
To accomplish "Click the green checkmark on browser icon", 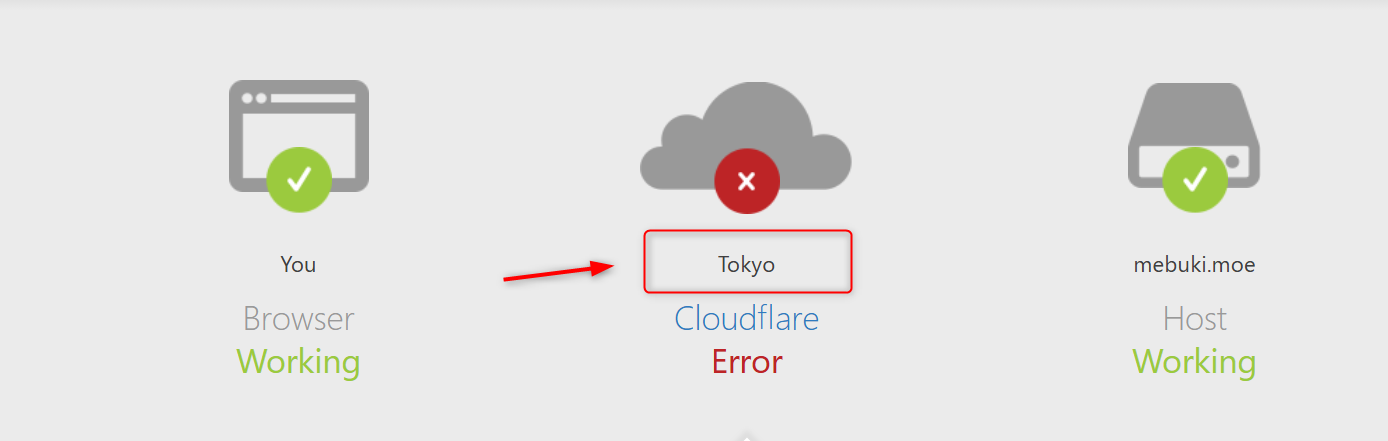I will click(x=298, y=180).
